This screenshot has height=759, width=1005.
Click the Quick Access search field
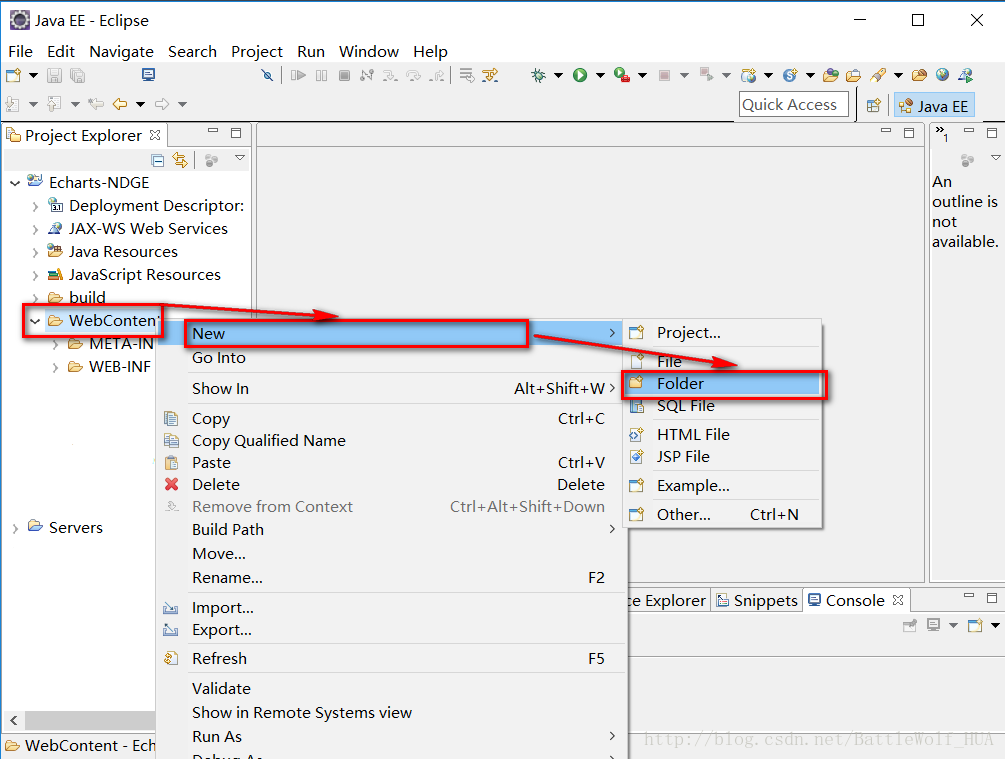coord(793,104)
